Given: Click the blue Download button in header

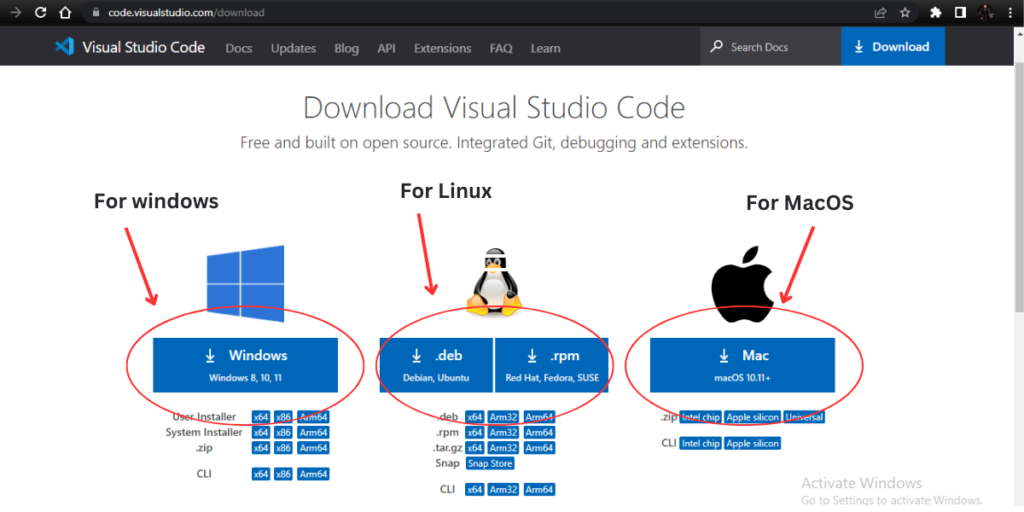Looking at the screenshot, I should point(893,46).
